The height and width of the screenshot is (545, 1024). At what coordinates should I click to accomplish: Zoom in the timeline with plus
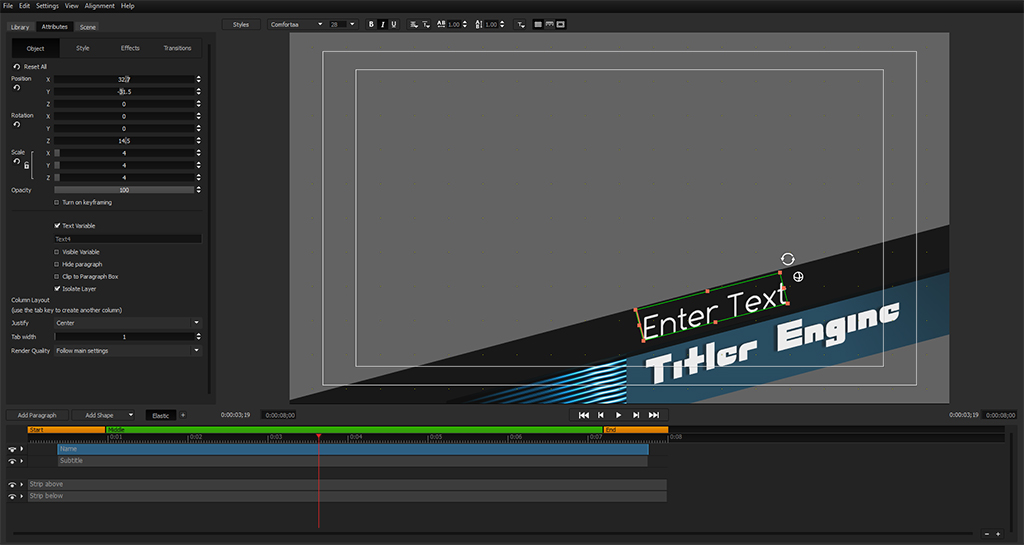(x=998, y=534)
